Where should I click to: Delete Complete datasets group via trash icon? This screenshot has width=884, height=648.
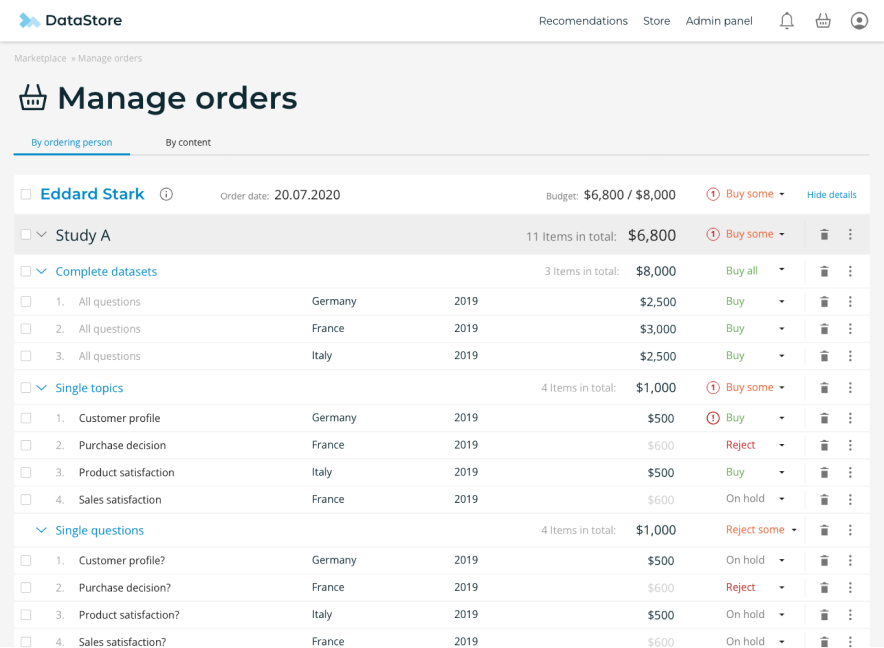pos(824,271)
